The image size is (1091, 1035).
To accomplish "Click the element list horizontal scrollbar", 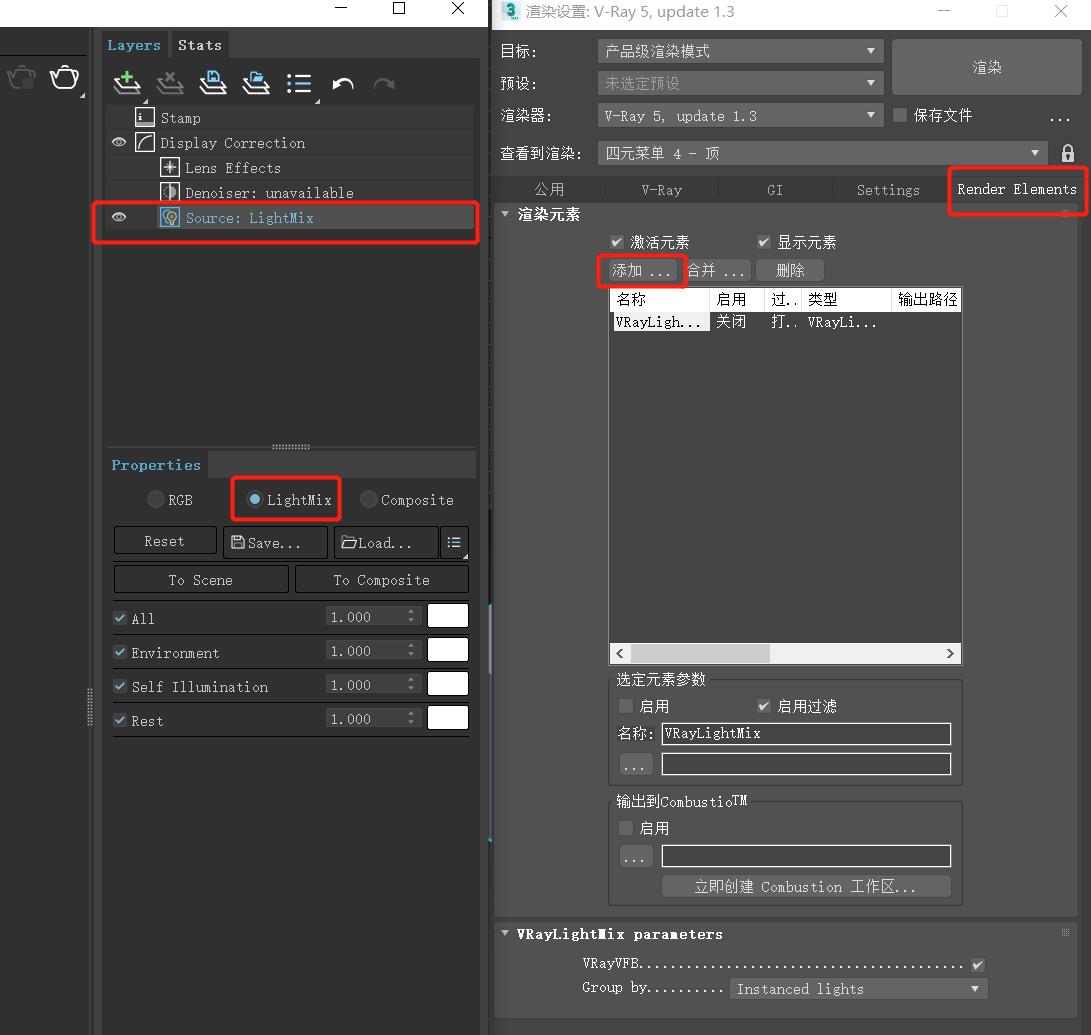I will point(785,653).
